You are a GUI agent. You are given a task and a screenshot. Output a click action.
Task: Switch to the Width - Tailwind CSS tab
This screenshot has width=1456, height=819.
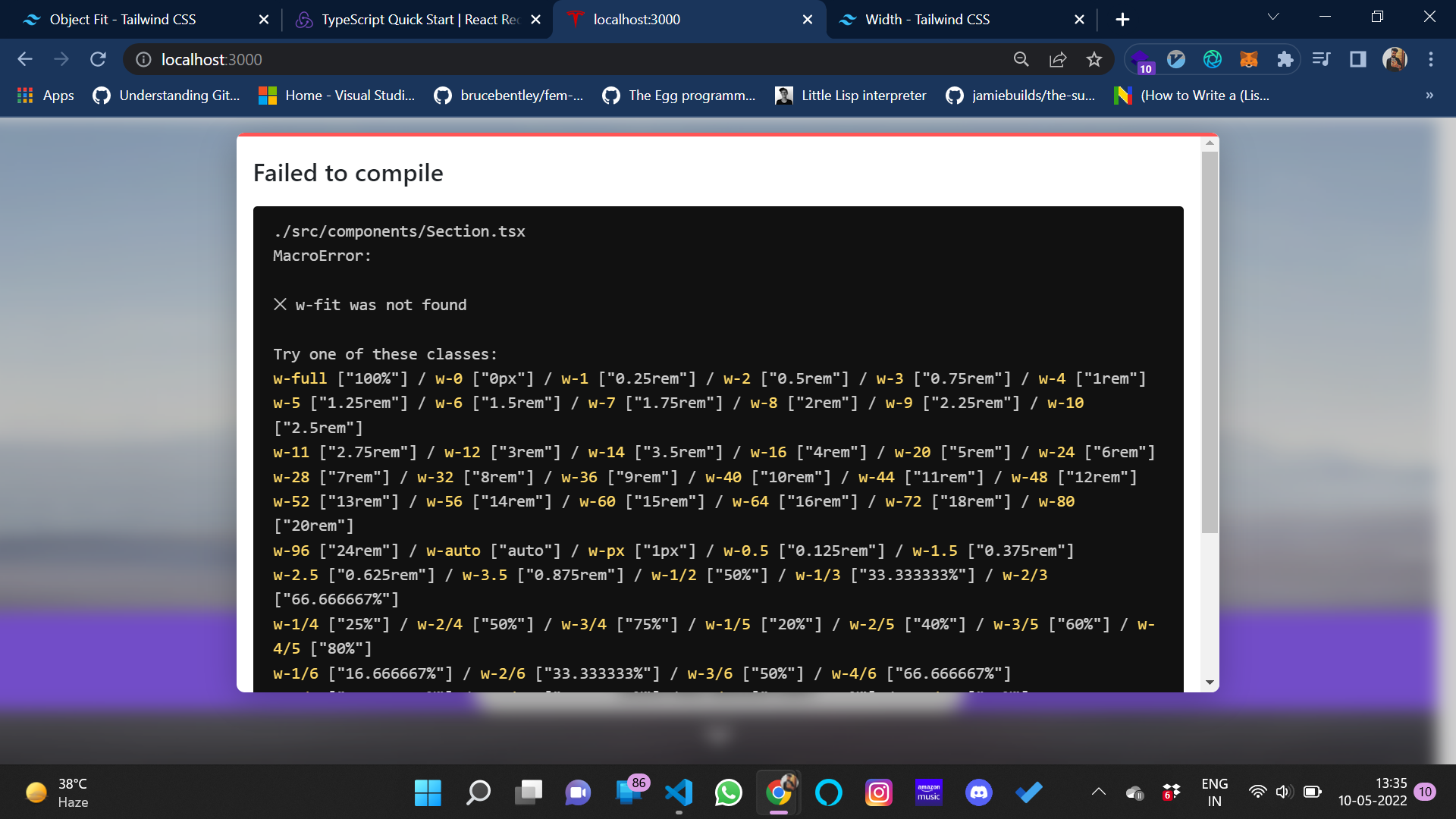click(925, 19)
